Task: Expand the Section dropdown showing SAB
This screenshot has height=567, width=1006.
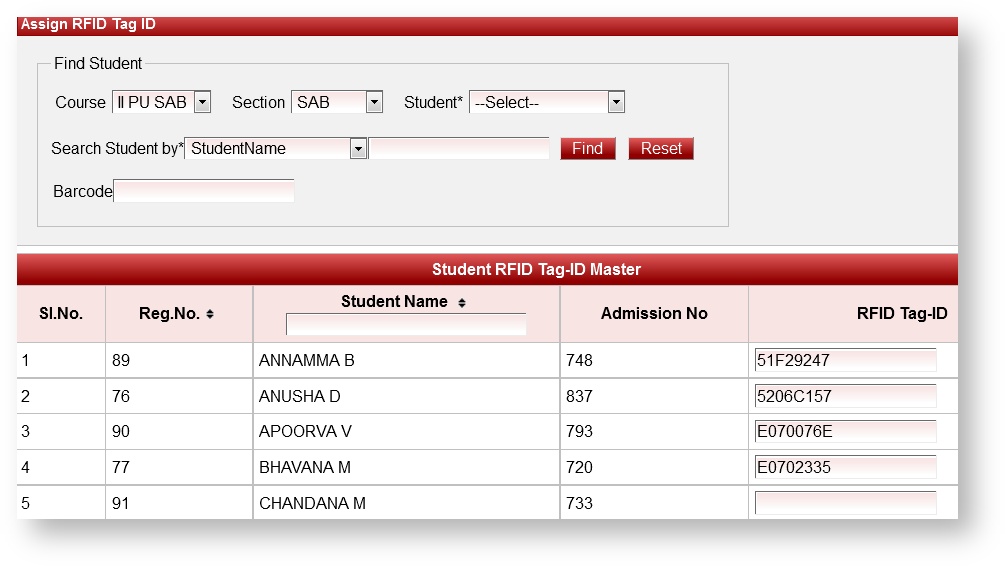Action: (374, 102)
